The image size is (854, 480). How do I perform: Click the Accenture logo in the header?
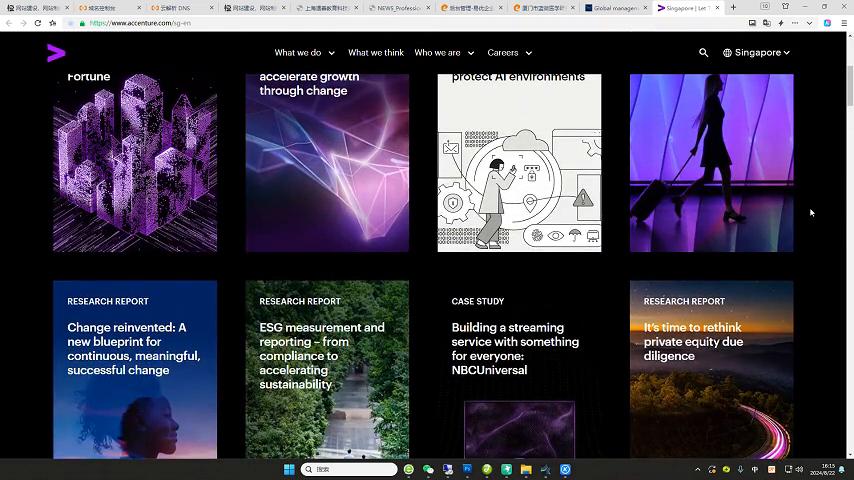(56, 53)
